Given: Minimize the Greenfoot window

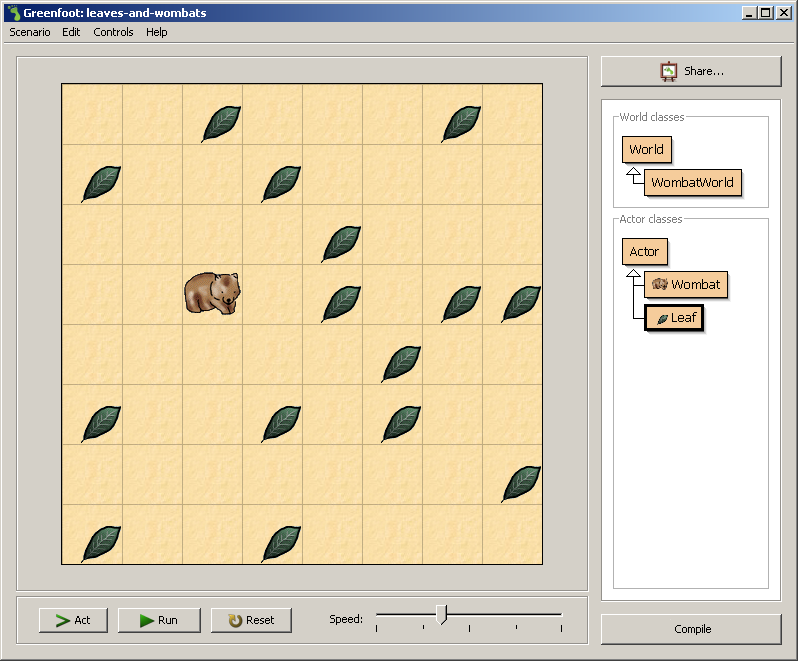Looking at the screenshot, I should [x=749, y=13].
